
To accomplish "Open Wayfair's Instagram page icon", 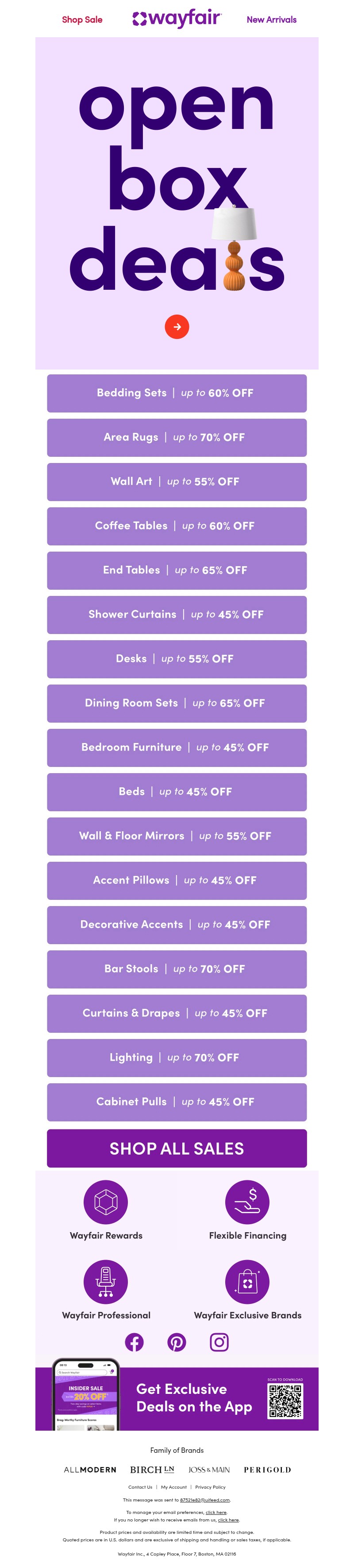I will tap(219, 1342).
